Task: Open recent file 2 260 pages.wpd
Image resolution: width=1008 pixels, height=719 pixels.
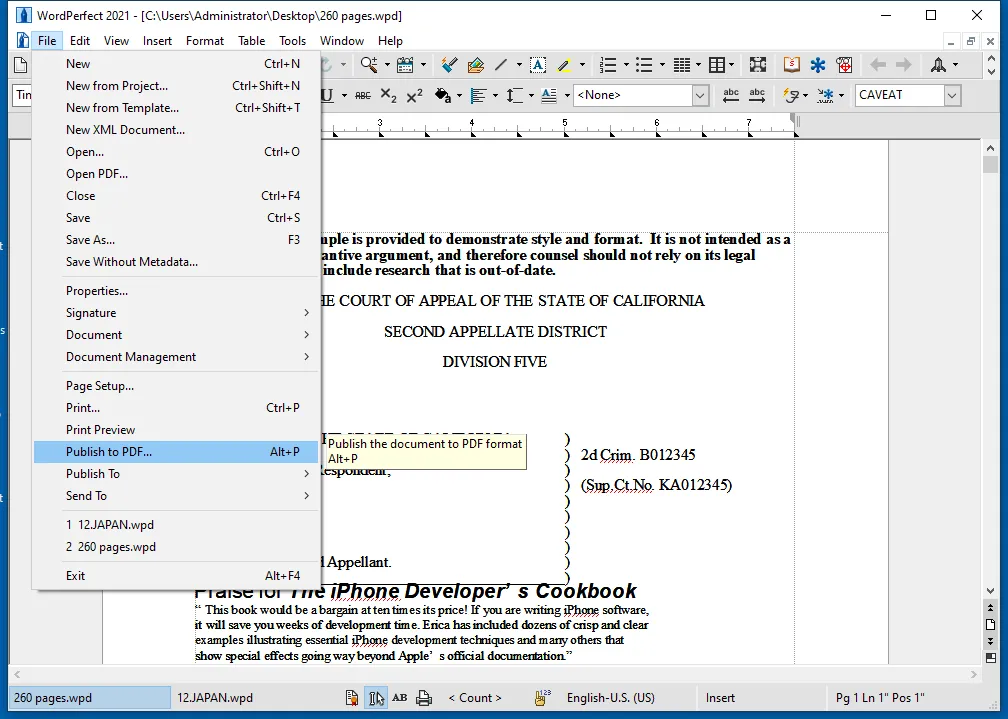Action: [x=176, y=547]
